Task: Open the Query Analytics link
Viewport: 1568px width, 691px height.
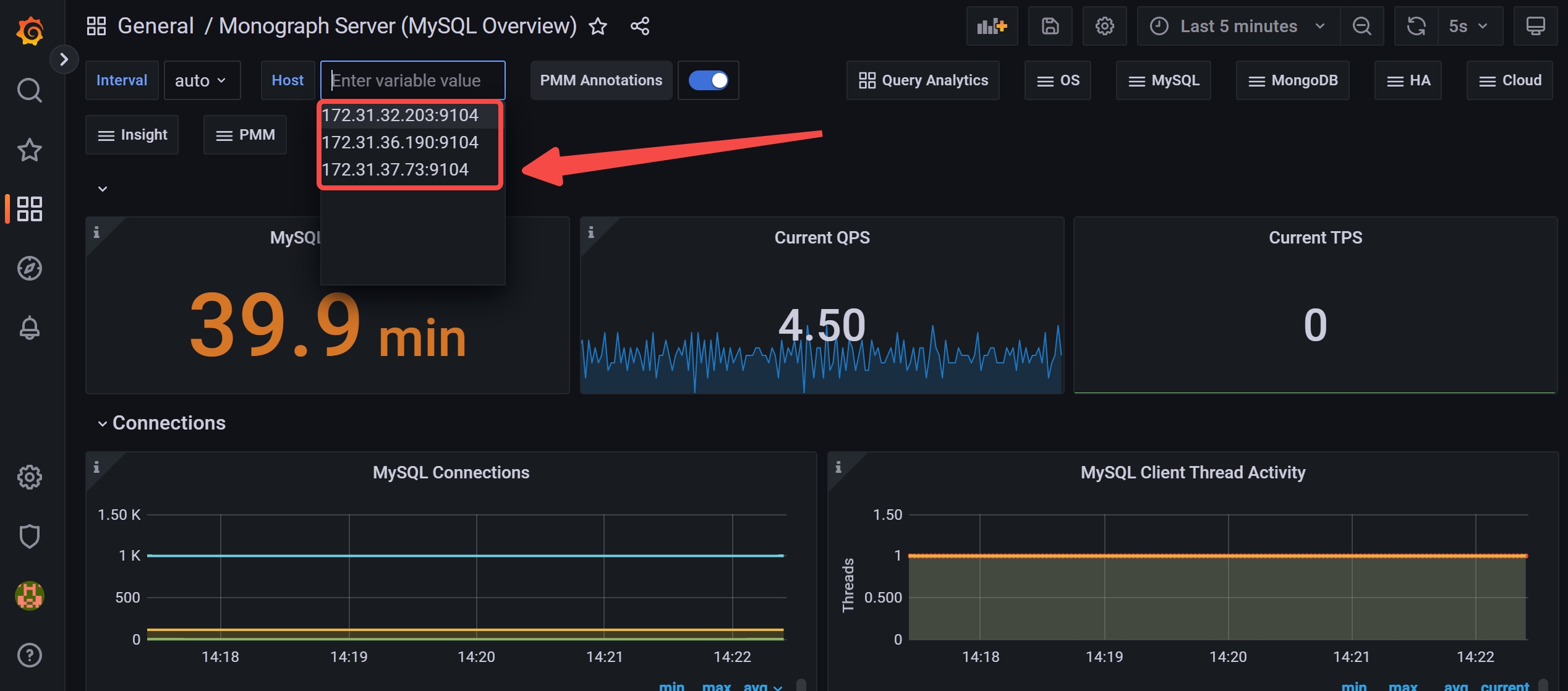Action: pyautogui.click(x=922, y=80)
